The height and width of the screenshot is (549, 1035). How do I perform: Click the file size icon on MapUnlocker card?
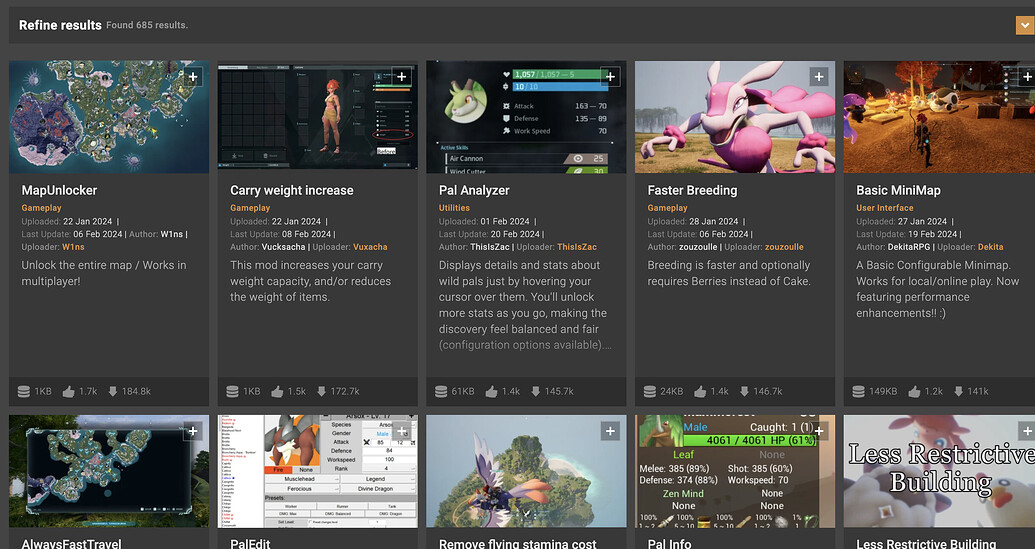click(24, 391)
